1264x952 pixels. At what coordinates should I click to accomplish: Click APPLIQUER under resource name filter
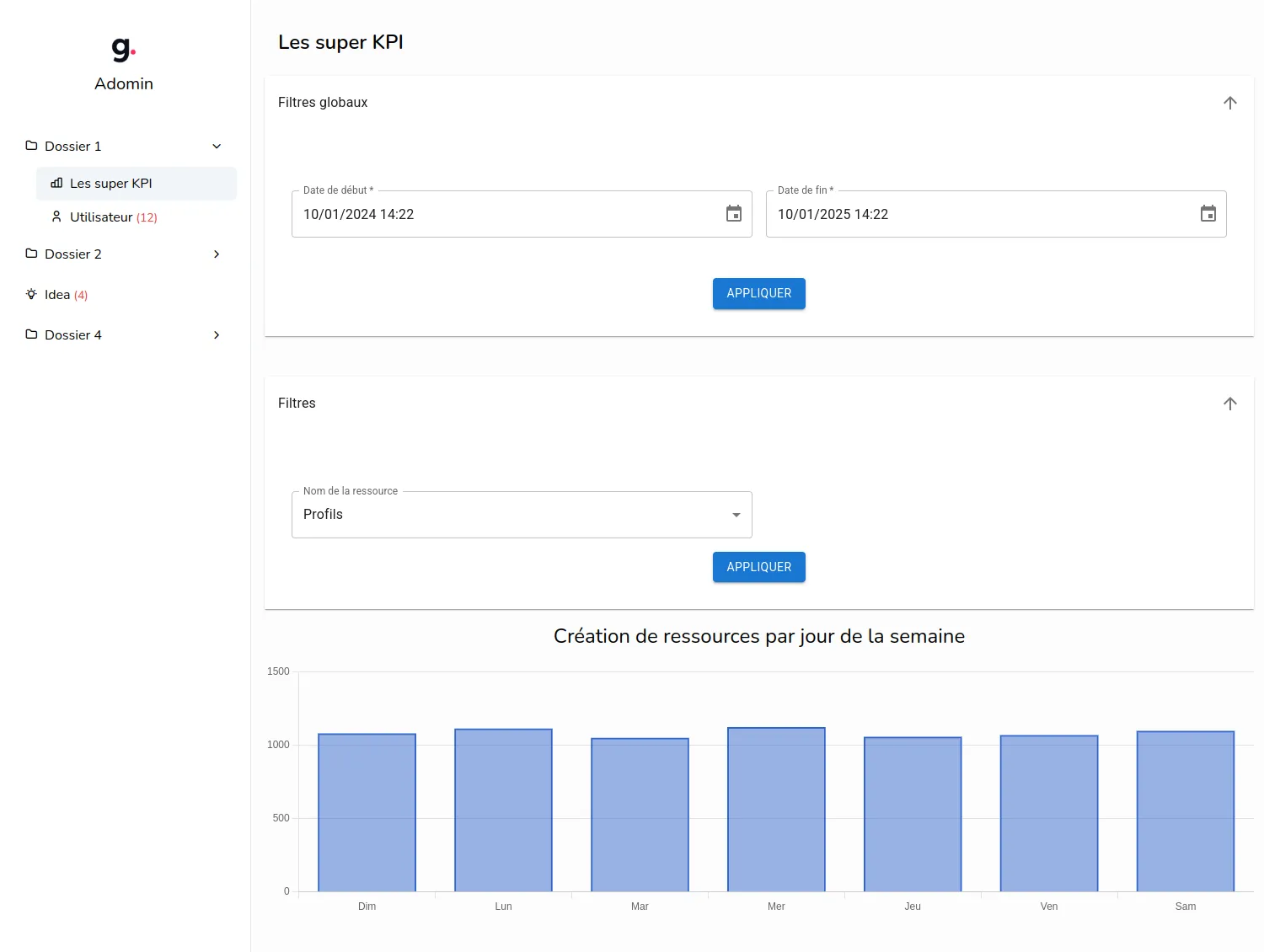759,567
